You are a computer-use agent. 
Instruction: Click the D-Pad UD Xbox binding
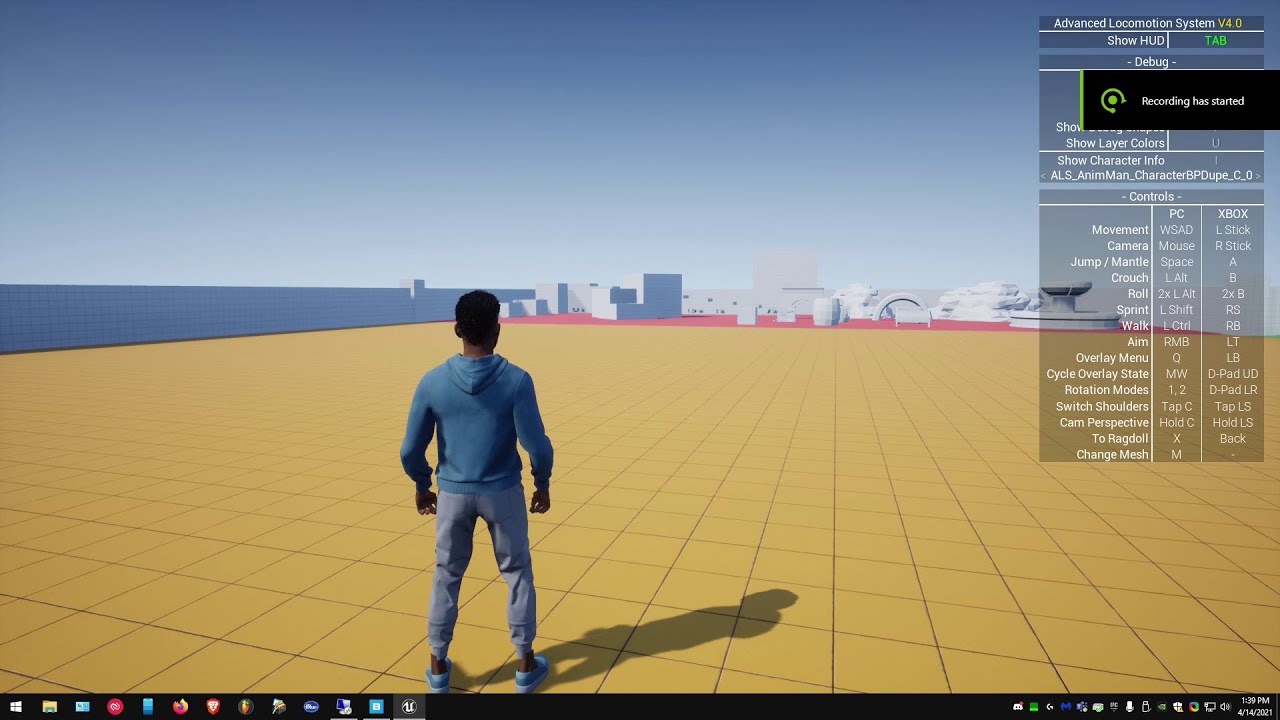tap(1233, 374)
